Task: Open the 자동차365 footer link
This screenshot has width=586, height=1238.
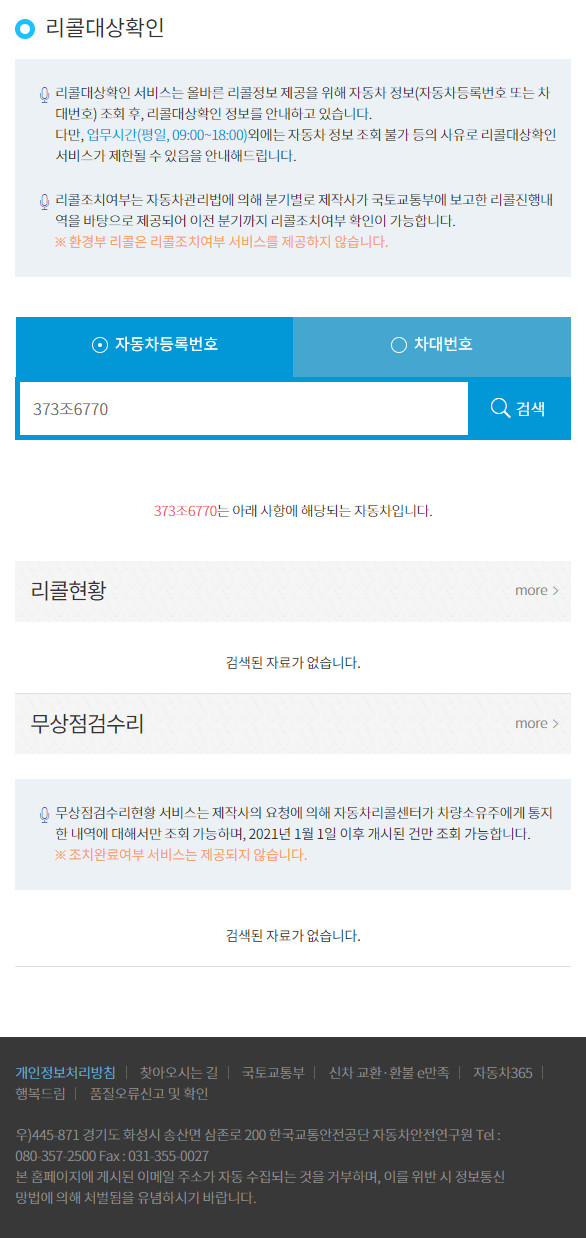Action: [x=502, y=1072]
